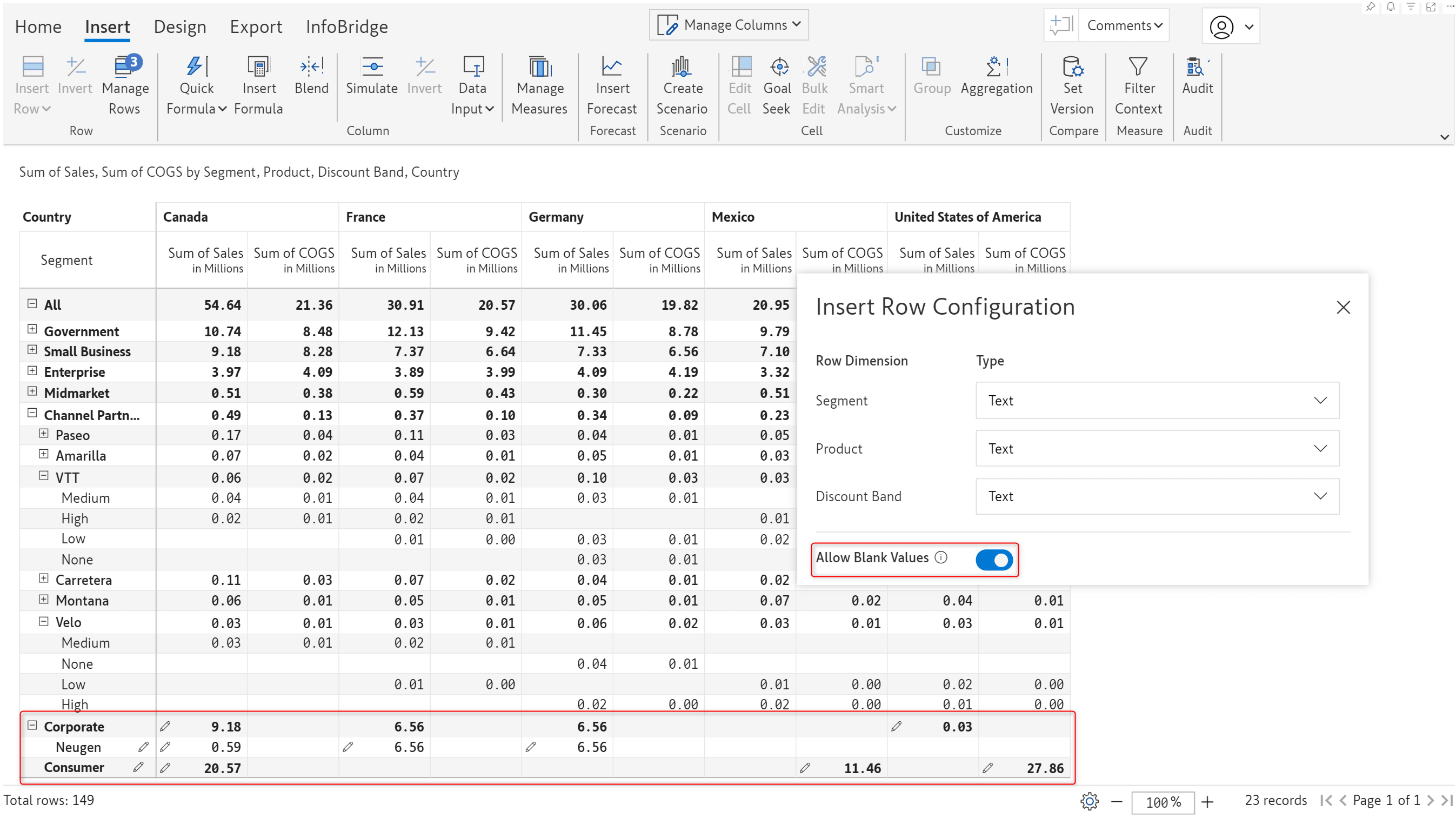Click the Group tool
Image resolution: width=1456 pixels, height=818 pixels.
click(932, 76)
